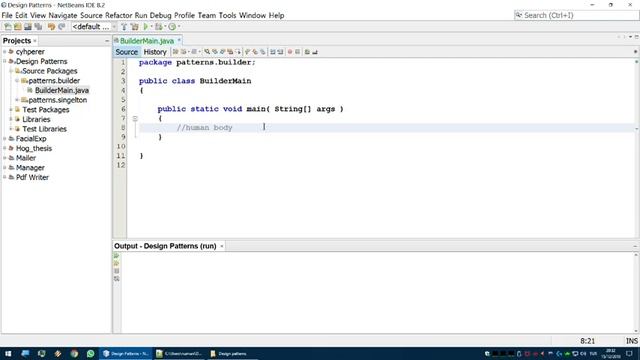Open the Team menu
Screen dimensions: 640x360
click(207, 16)
